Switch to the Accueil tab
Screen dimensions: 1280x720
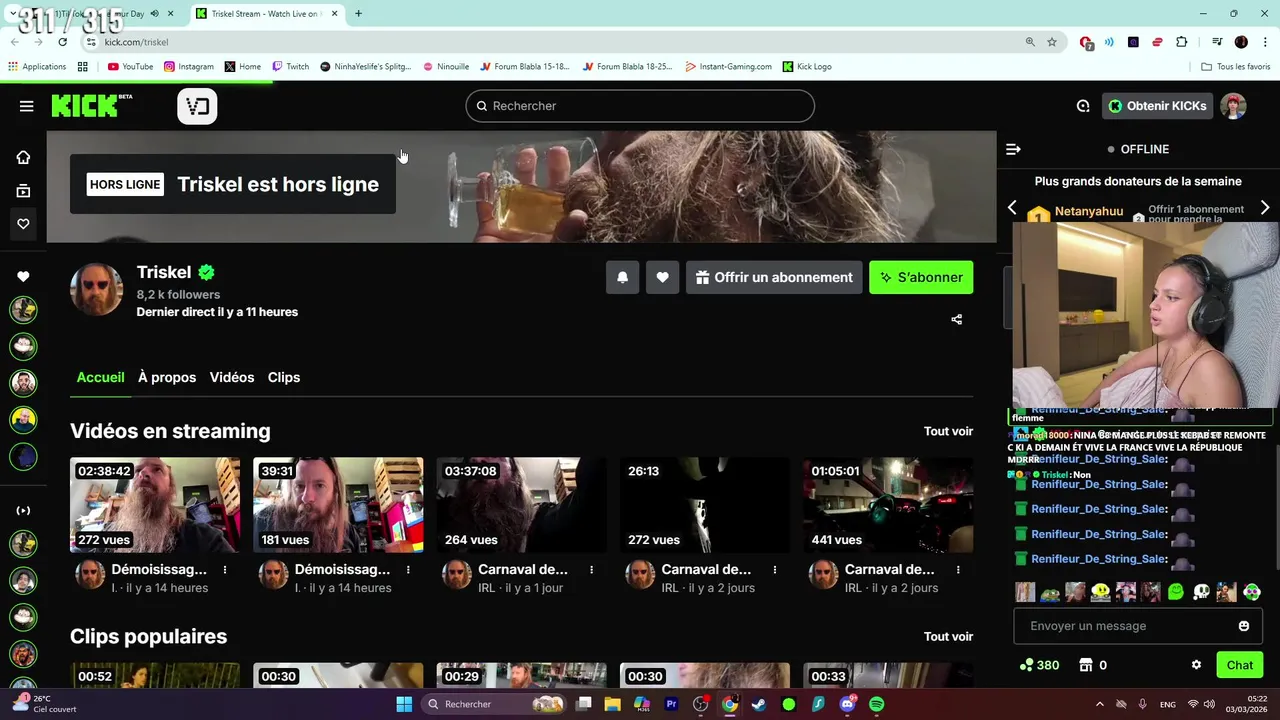(100, 377)
